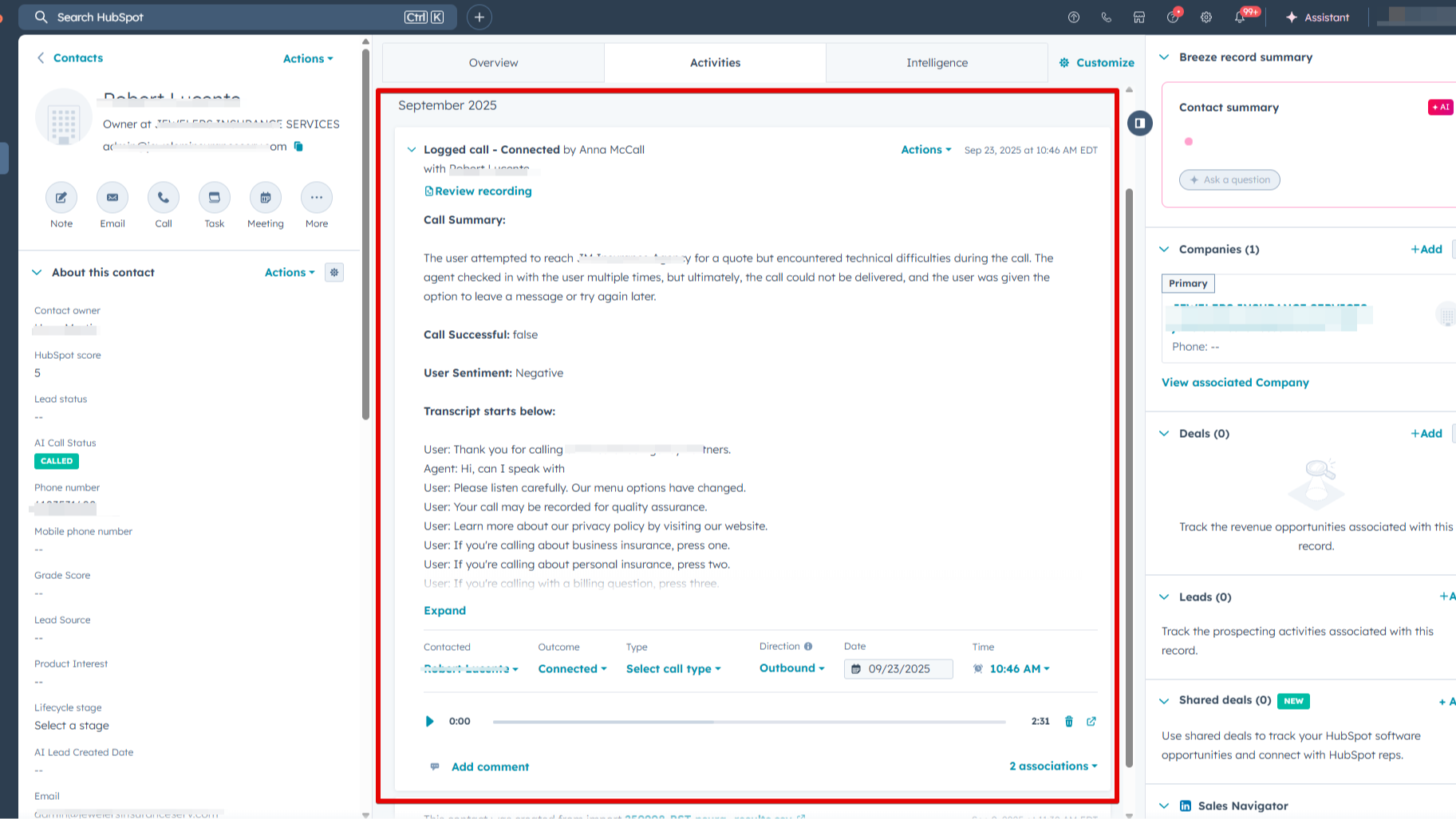Open the Select call type dropdown
Viewport: 1456px width, 819px height.
[x=673, y=668]
